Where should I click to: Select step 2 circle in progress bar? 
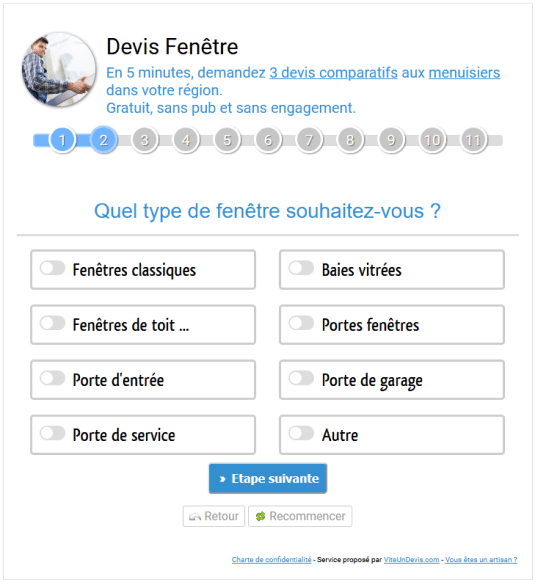pos(104,140)
